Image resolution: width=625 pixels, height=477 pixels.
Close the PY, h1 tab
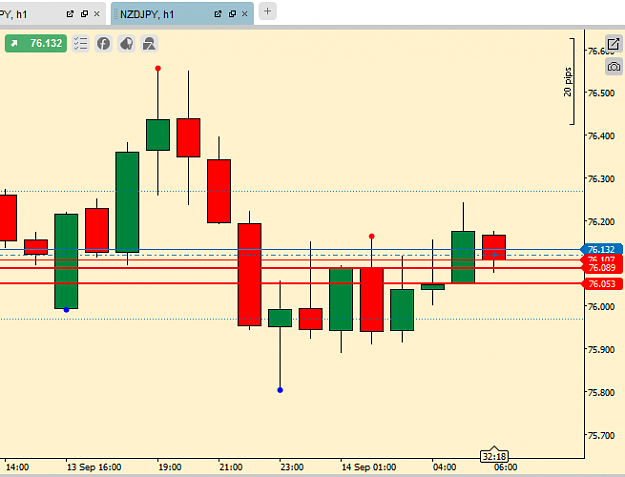click(x=96, y=14)
